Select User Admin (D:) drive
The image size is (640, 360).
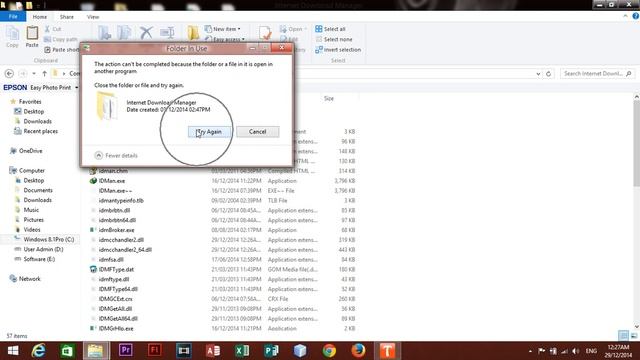43,249
